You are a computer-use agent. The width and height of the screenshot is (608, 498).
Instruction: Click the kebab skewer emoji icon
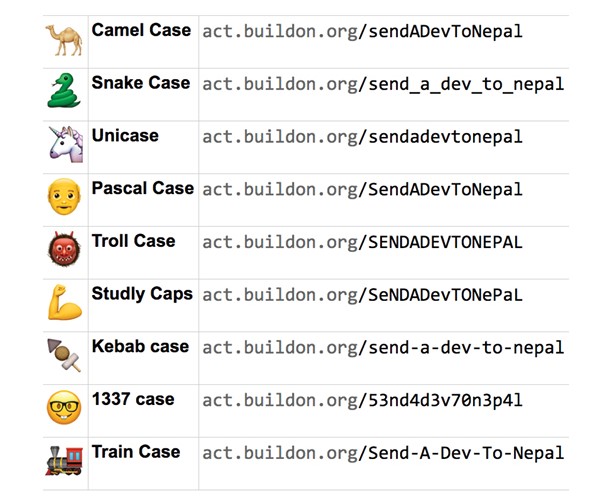64,355
